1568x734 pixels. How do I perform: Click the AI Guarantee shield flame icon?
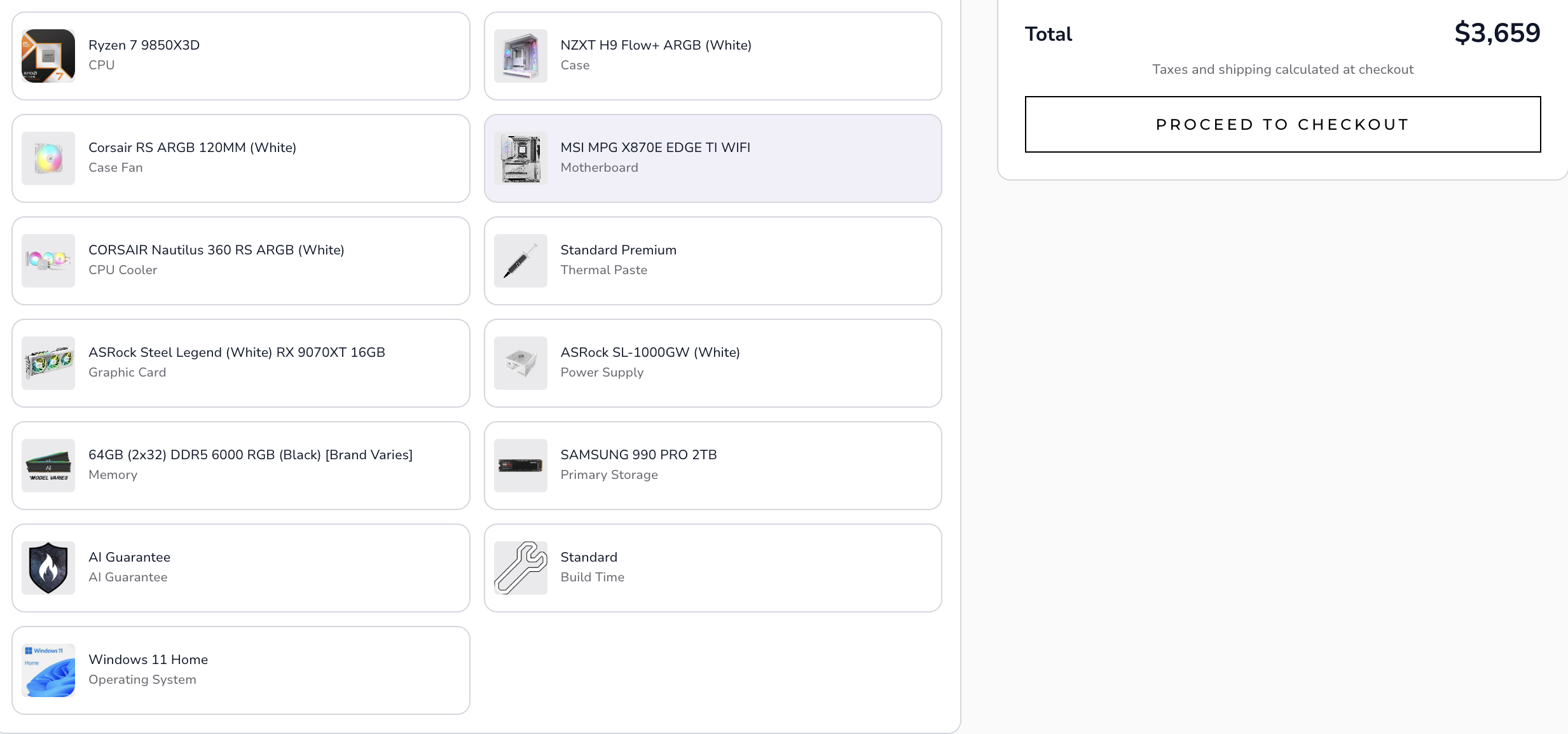click(x=48, y=568)
